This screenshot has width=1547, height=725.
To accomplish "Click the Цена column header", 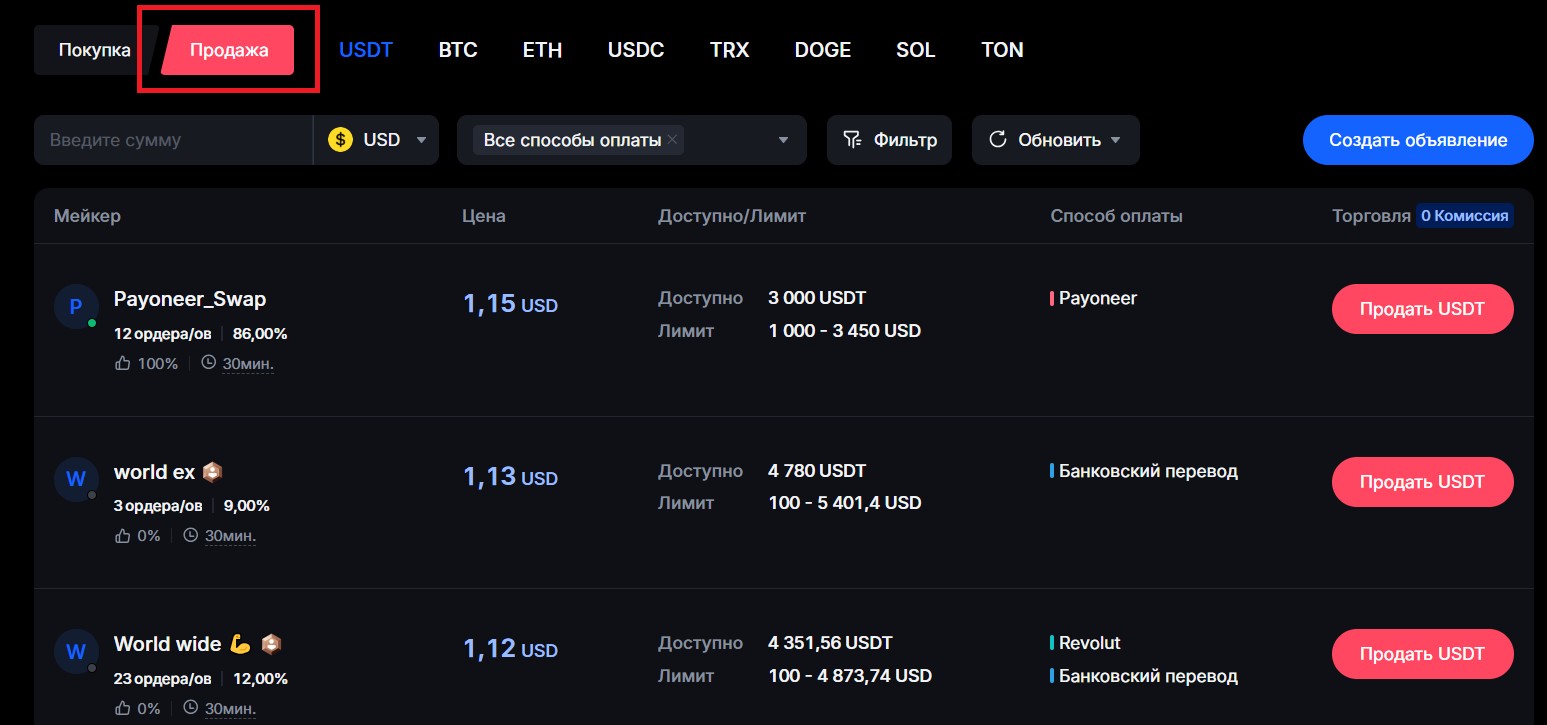I will pos(484,216).
